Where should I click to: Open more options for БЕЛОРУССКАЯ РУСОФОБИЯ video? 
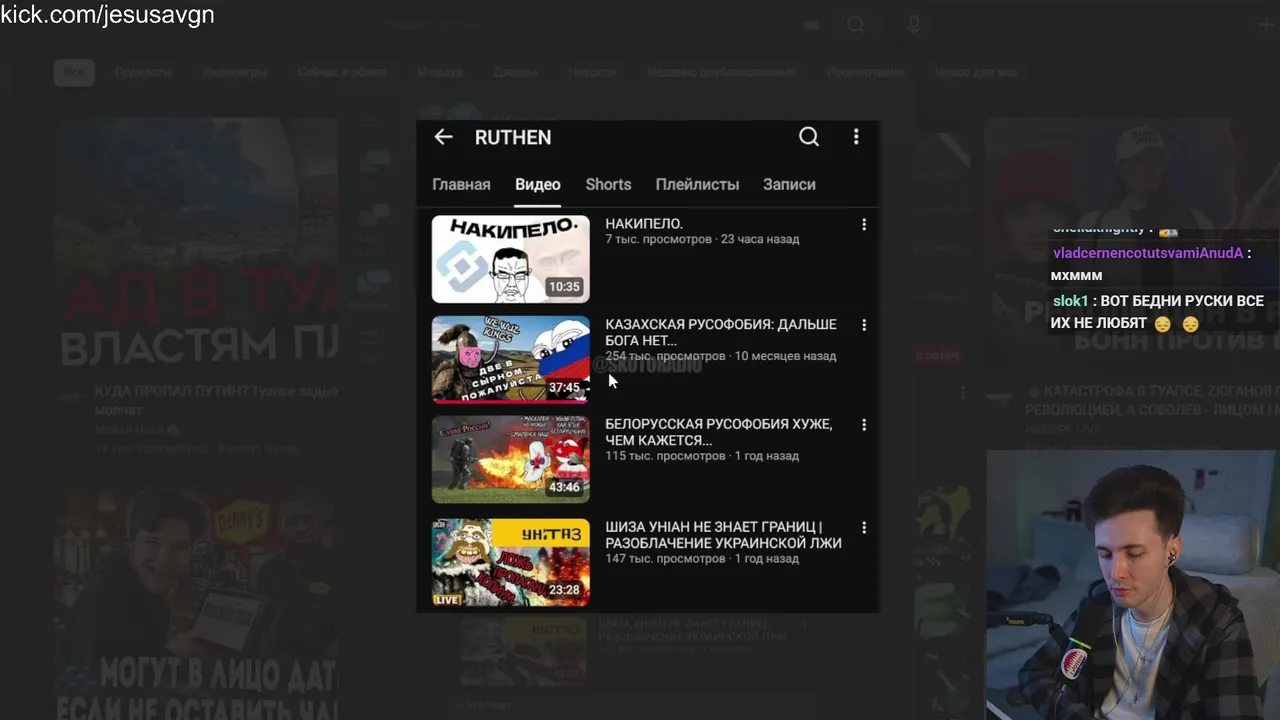[x=864, y=425]
